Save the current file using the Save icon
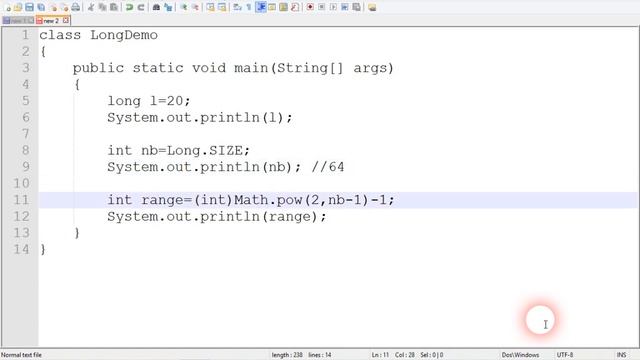This screenshot has height=360, width=640. coord(29,7)
